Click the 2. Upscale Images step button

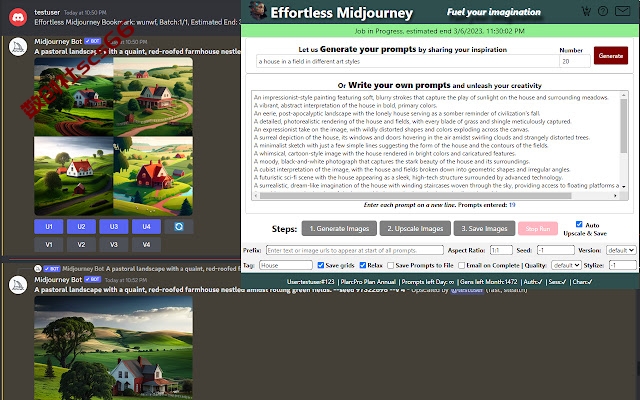click(415, 229)
